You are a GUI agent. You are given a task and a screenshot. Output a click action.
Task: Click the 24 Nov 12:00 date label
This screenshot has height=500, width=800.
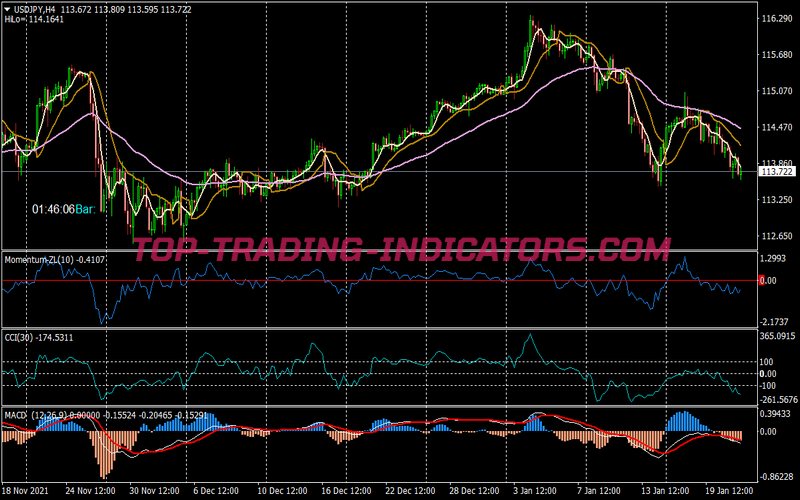92,491
